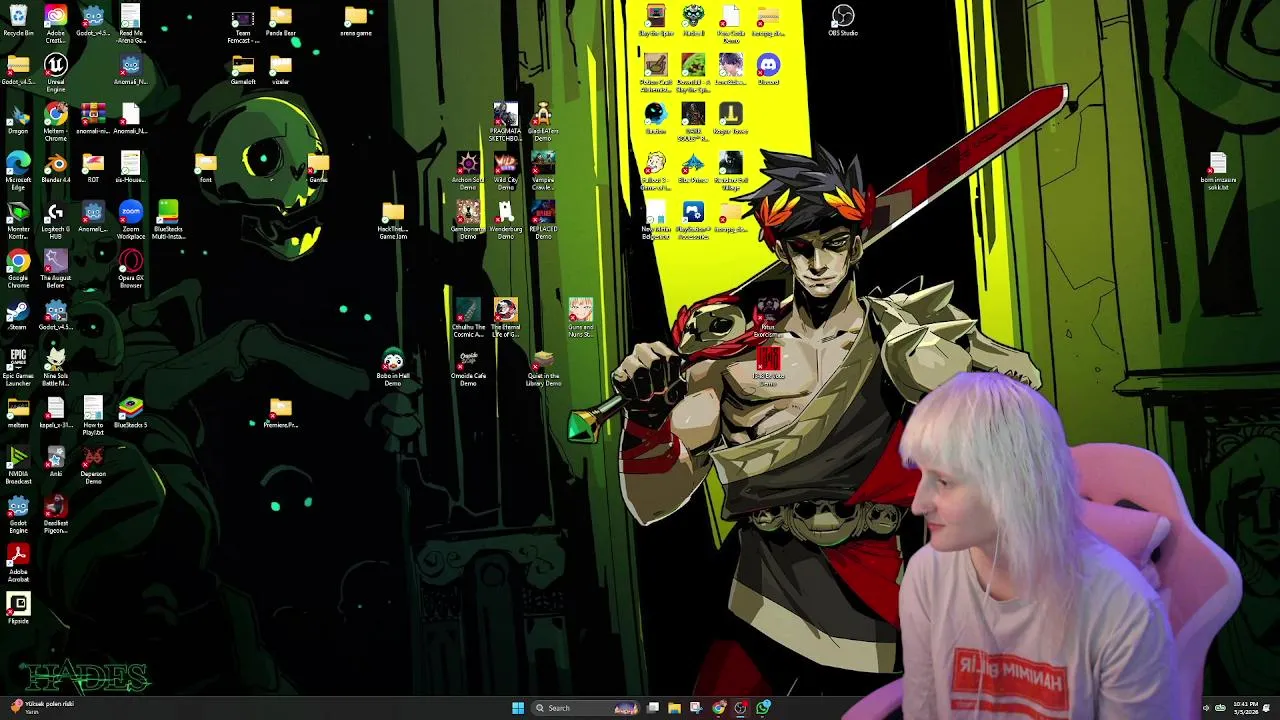Open Quiet in the Library Demo
This screenshot has height=720, width=1280.
pyautogui.click(x=543, y=368)
